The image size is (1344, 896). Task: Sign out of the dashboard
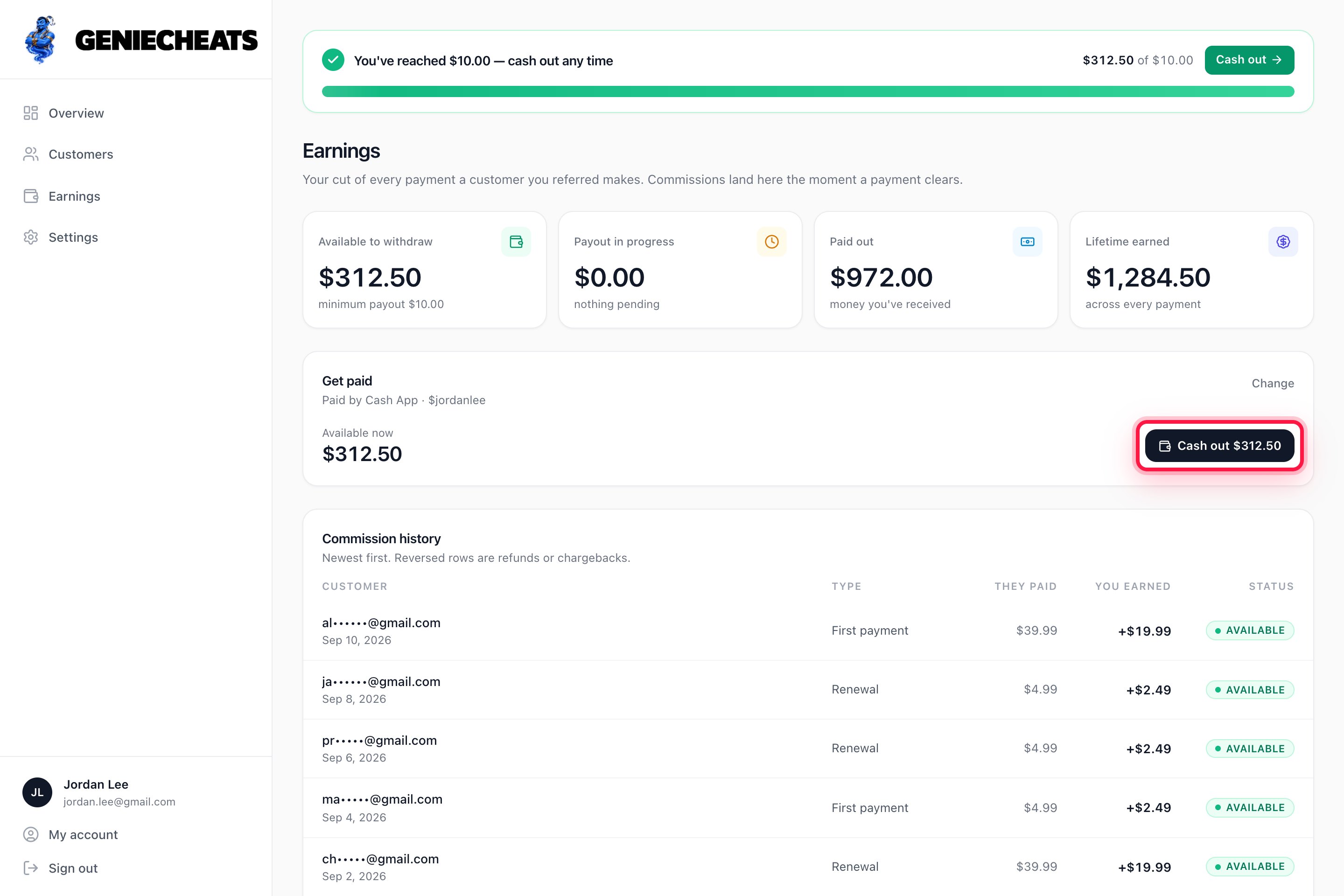(x=73, y=868)
